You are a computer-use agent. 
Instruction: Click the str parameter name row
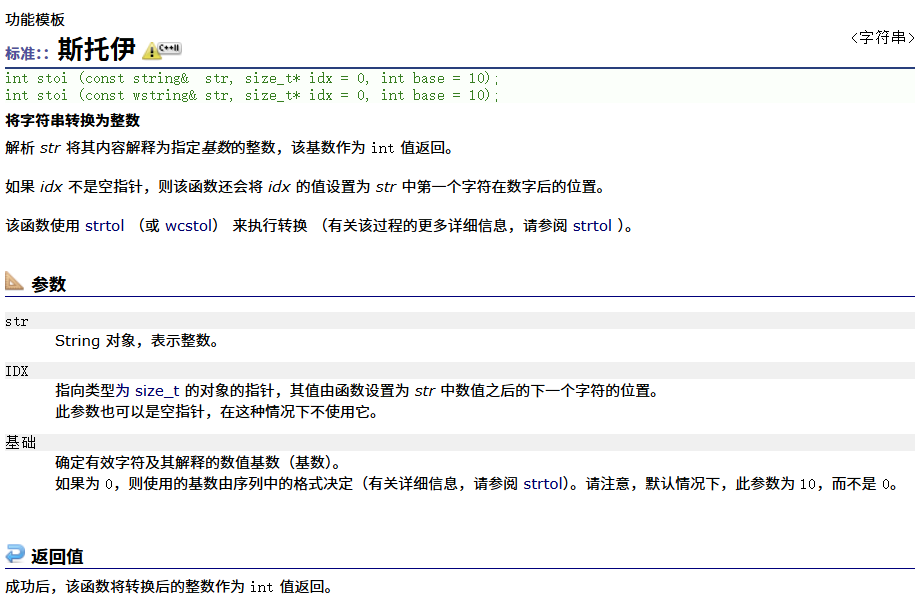pos(460,321)
